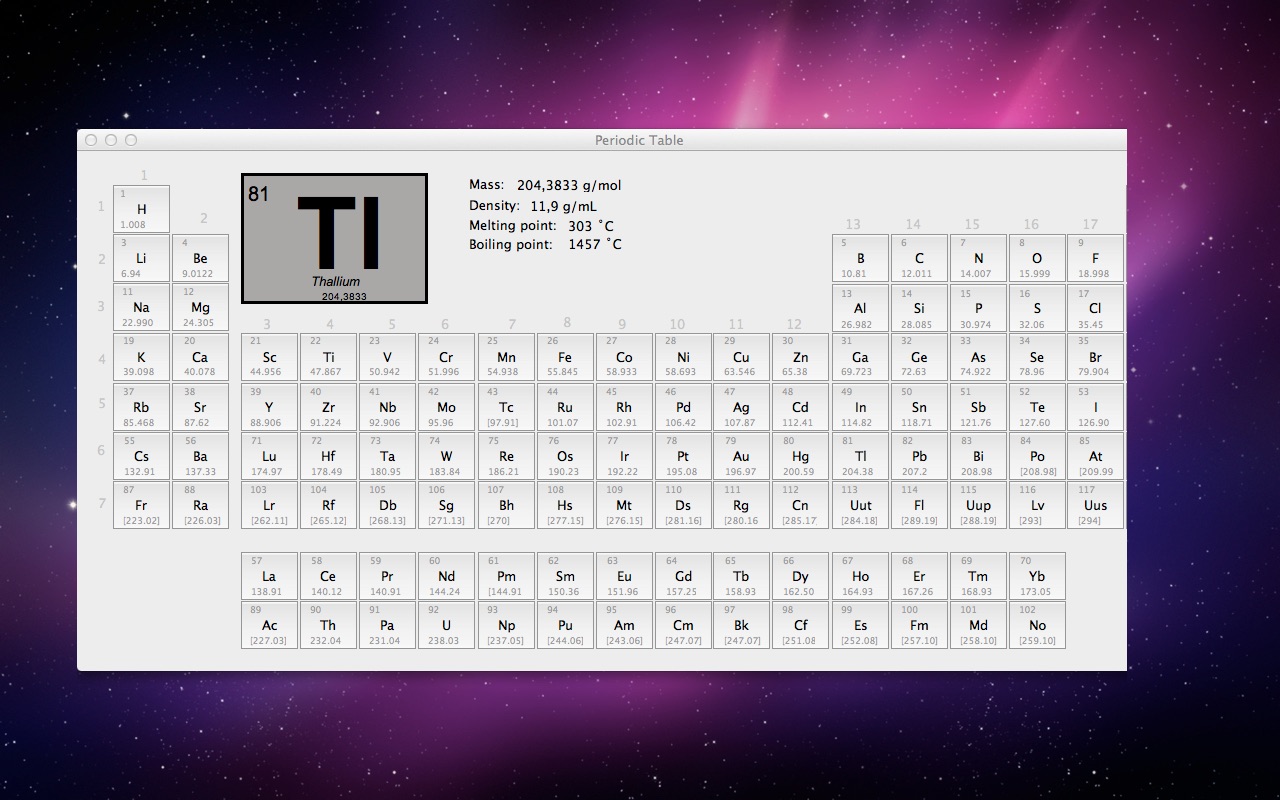
Task: Choose the Beryllium Be element cell
Action: (200, 258)
